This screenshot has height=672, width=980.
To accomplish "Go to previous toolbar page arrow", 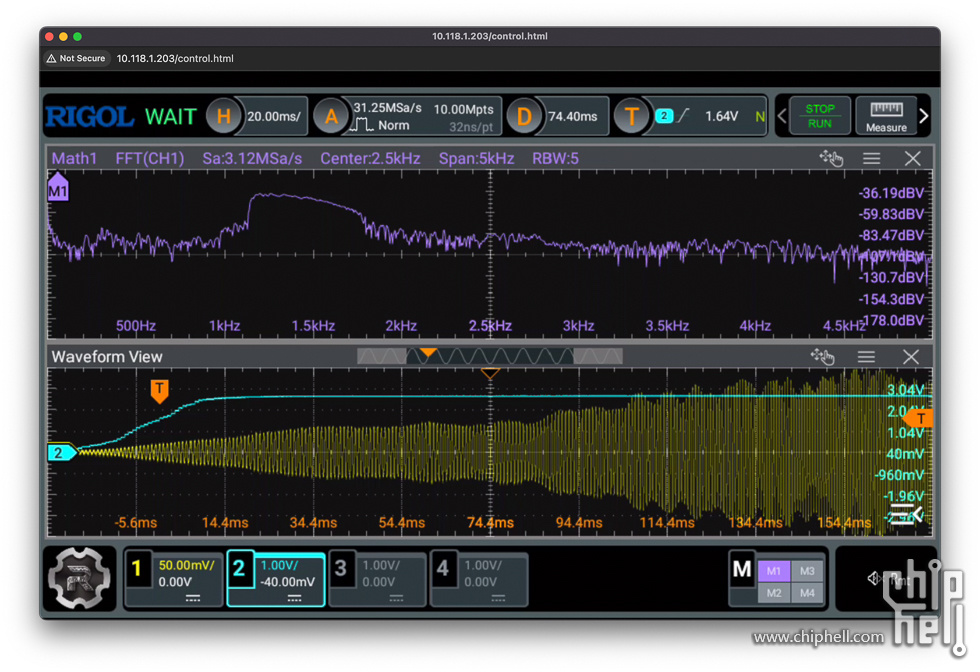I will click(x=781, y=116).
